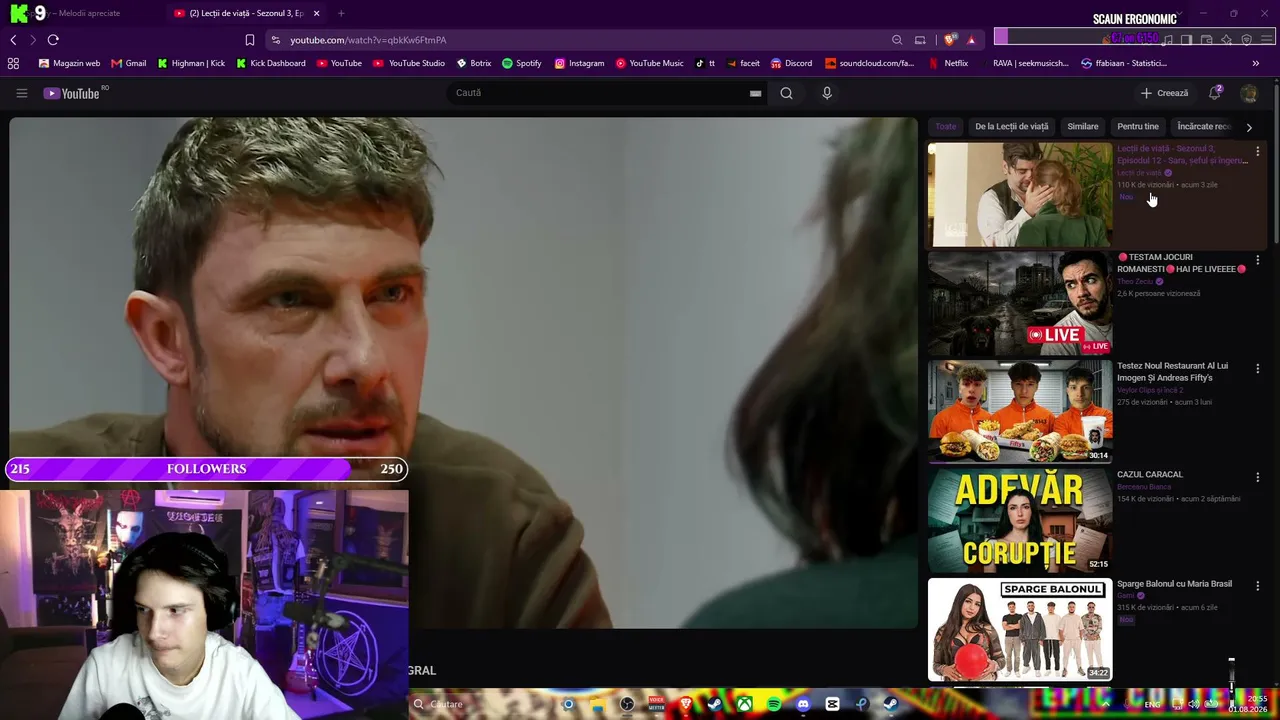The width and height of the screenshot is (1280, 720).
Task: Open options for Sparge Balonul cu Maria Brasil
Action: [1257, 586]
